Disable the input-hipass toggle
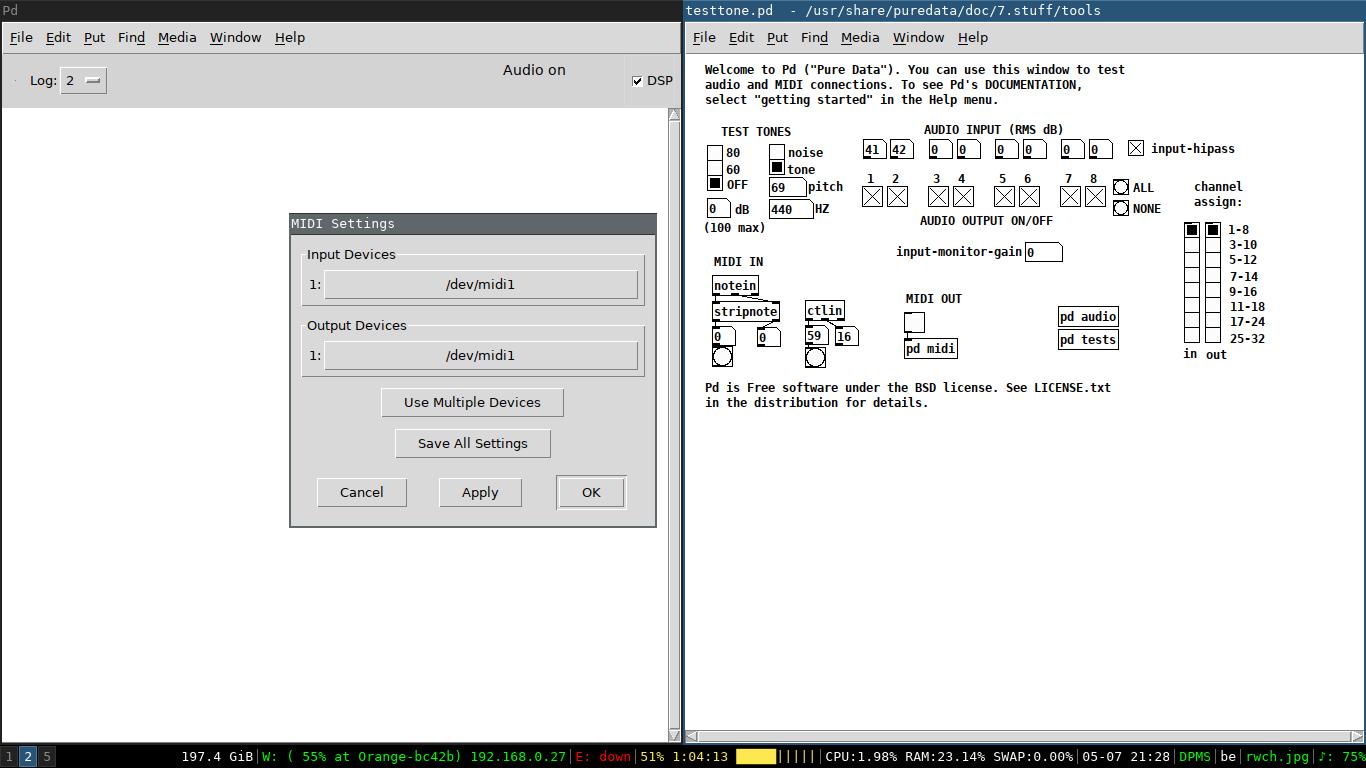 coord(1136,148)
